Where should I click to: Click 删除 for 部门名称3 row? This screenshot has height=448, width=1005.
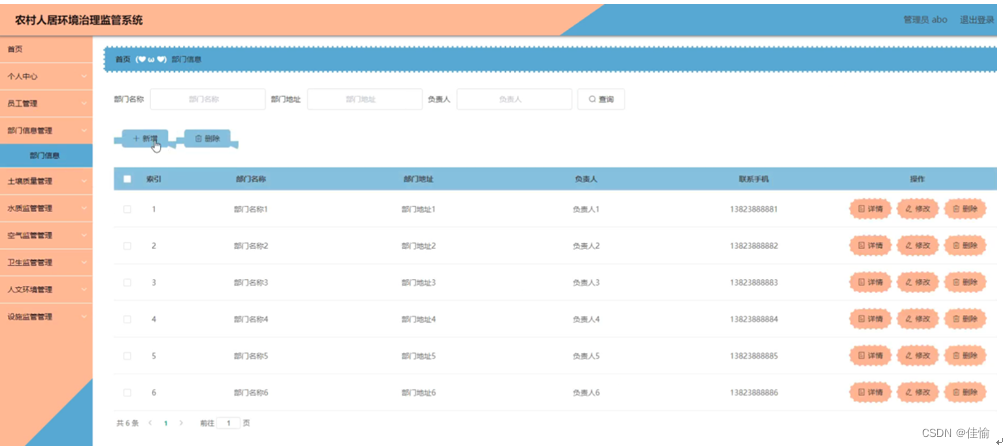tap(965, 283)
